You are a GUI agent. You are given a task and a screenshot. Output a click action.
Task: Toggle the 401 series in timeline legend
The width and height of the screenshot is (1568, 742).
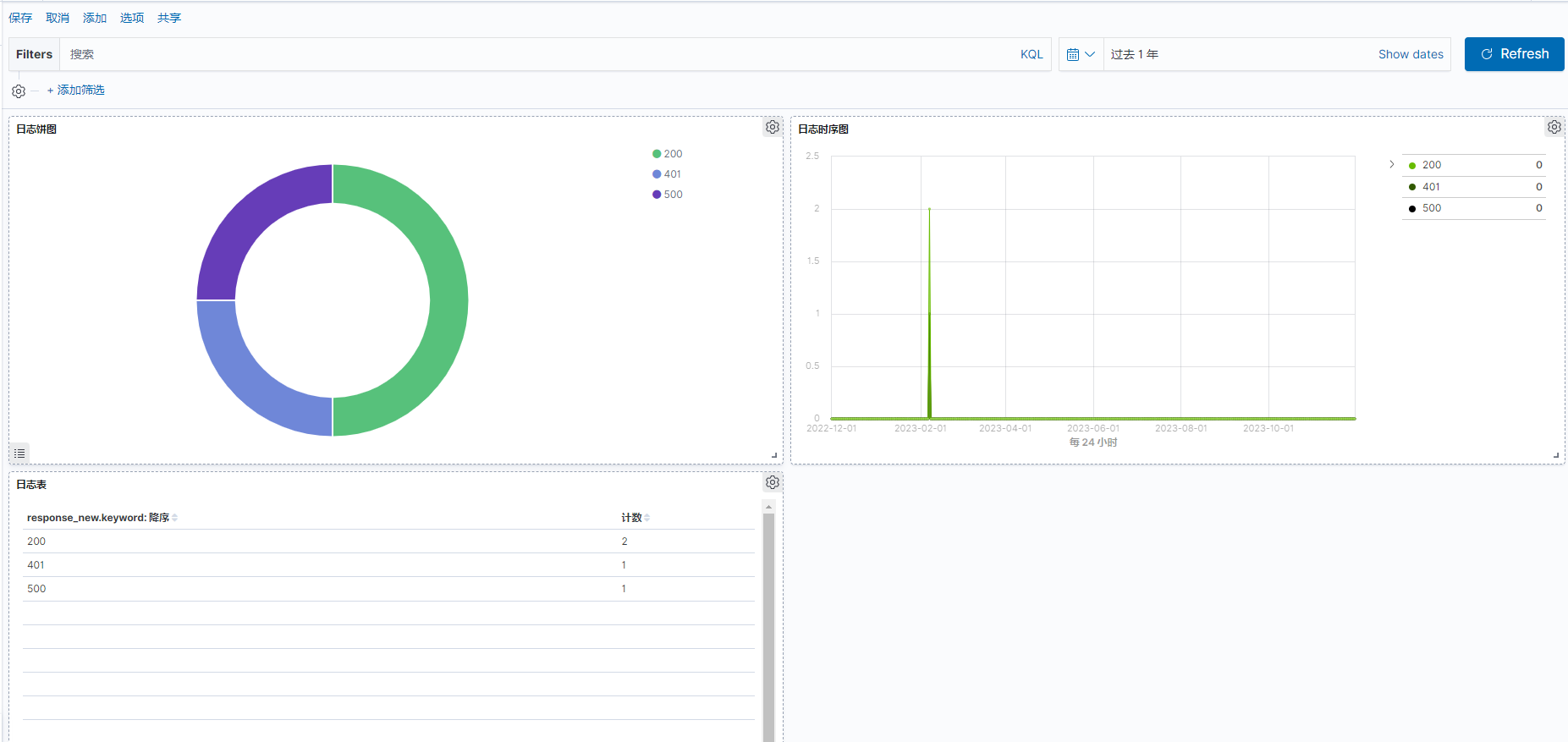pos(1474,187)
